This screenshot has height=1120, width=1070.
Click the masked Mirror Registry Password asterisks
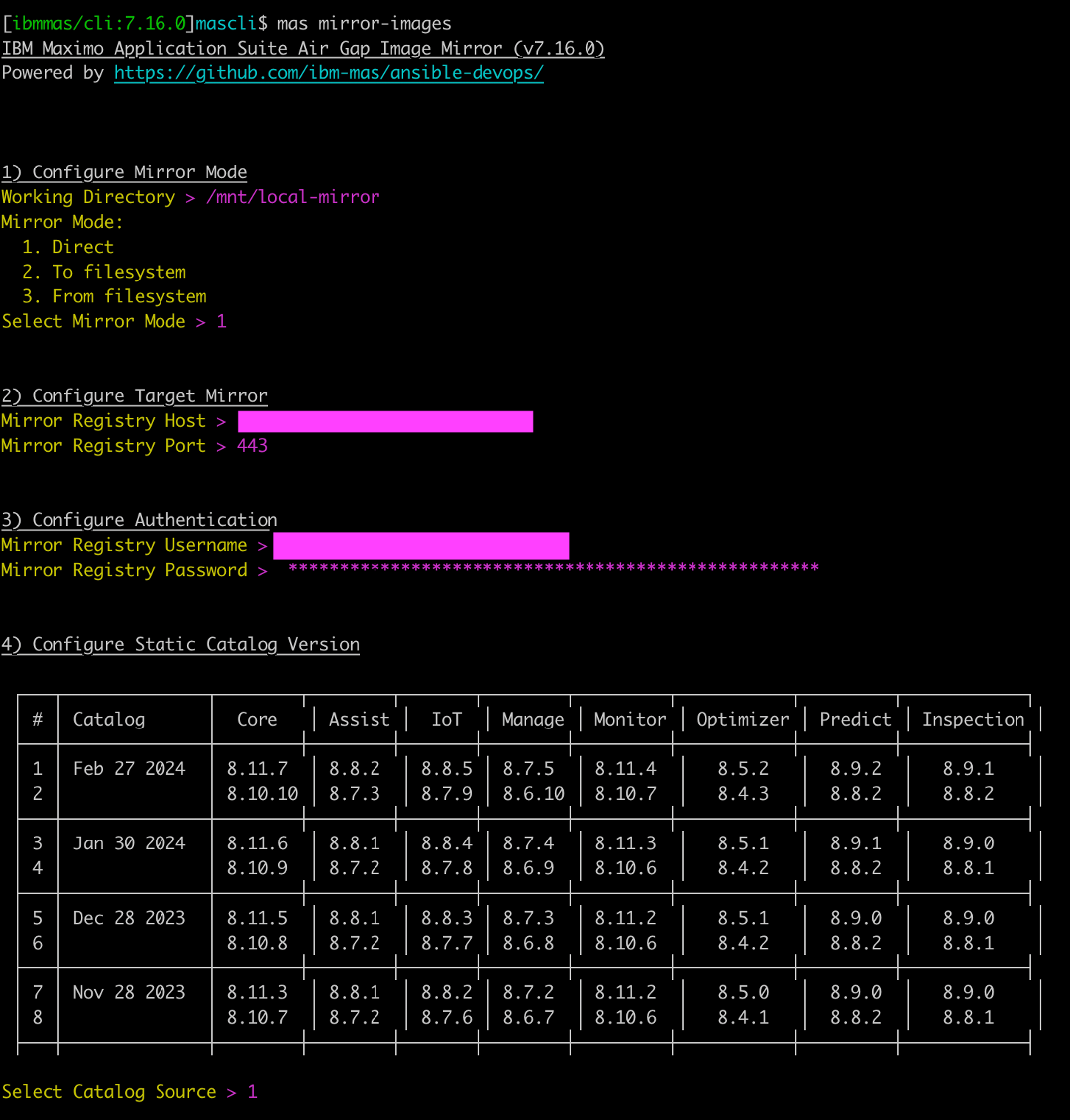click(x=554, y=568)
